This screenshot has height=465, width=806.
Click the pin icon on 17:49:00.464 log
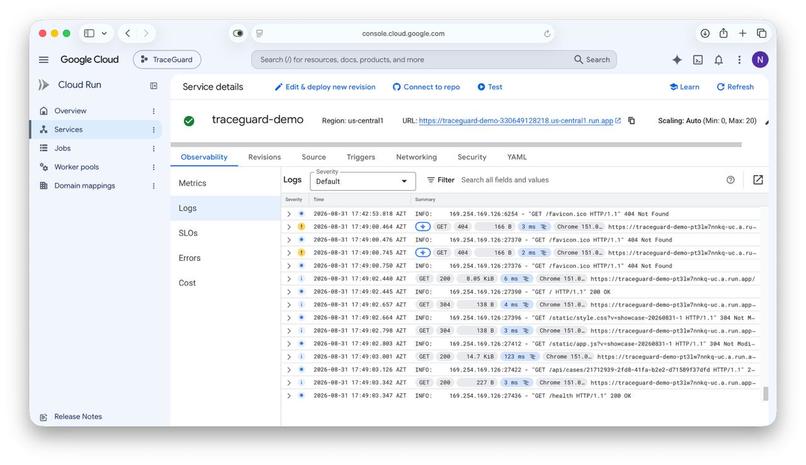423,227
